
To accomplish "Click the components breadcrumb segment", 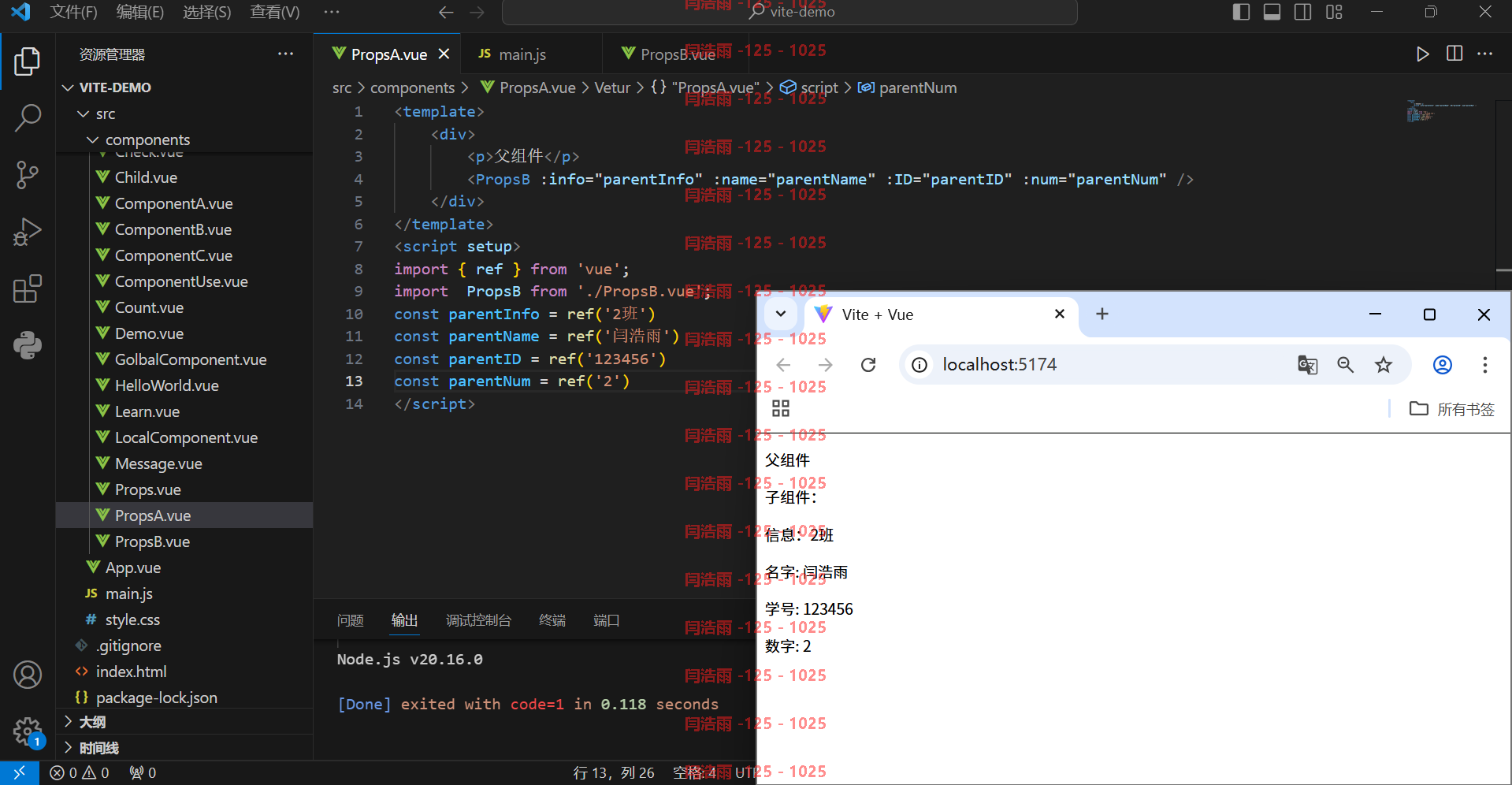I will 412,87.
